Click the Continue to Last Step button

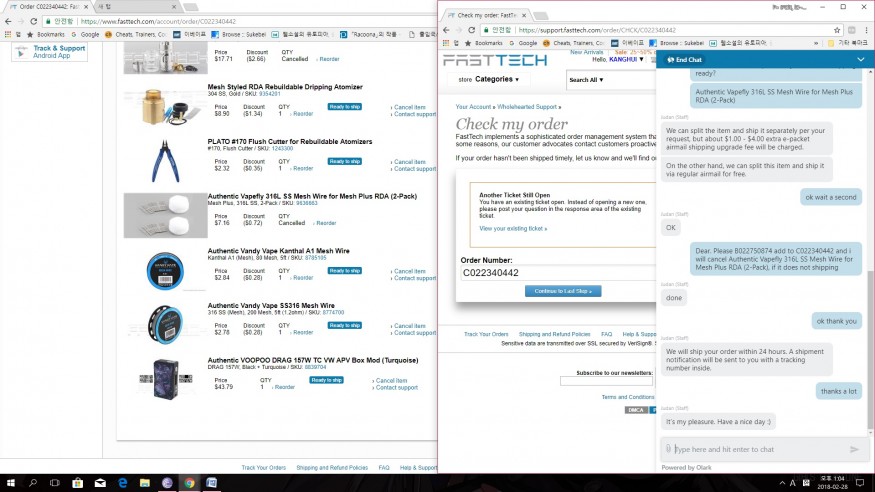563,291
